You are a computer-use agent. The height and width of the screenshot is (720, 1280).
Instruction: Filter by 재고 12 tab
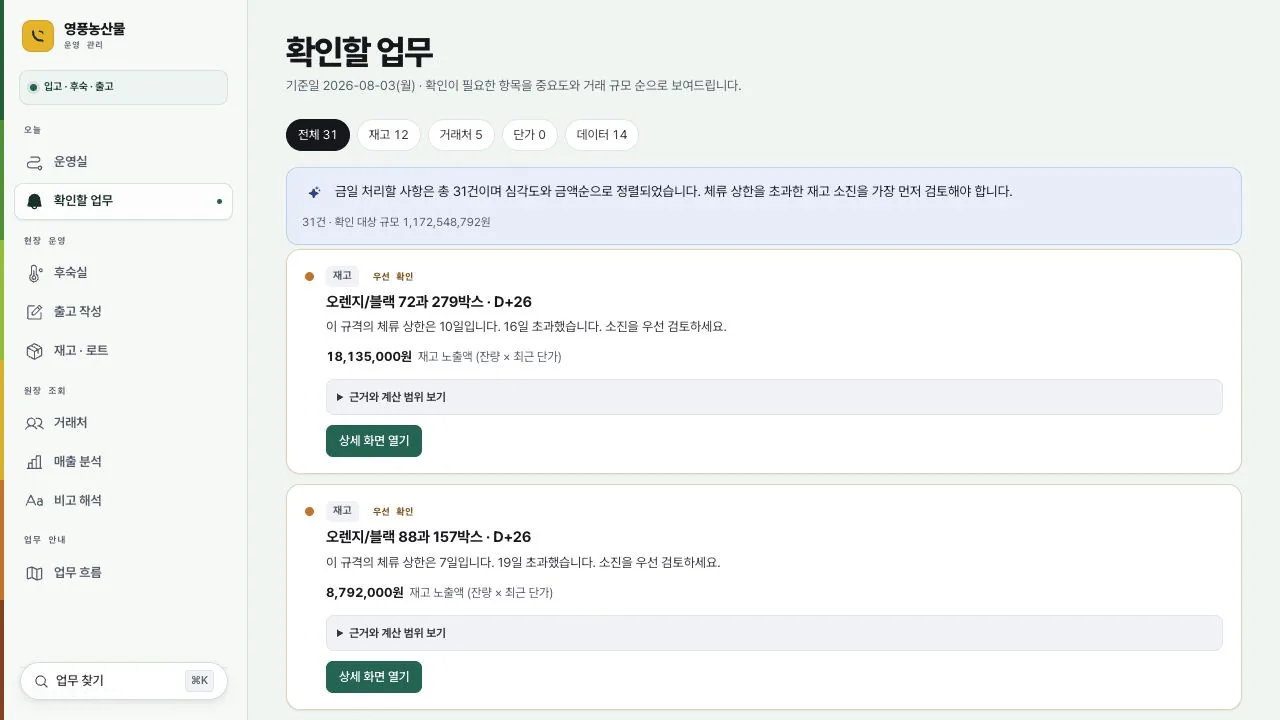tap(388, 135)
